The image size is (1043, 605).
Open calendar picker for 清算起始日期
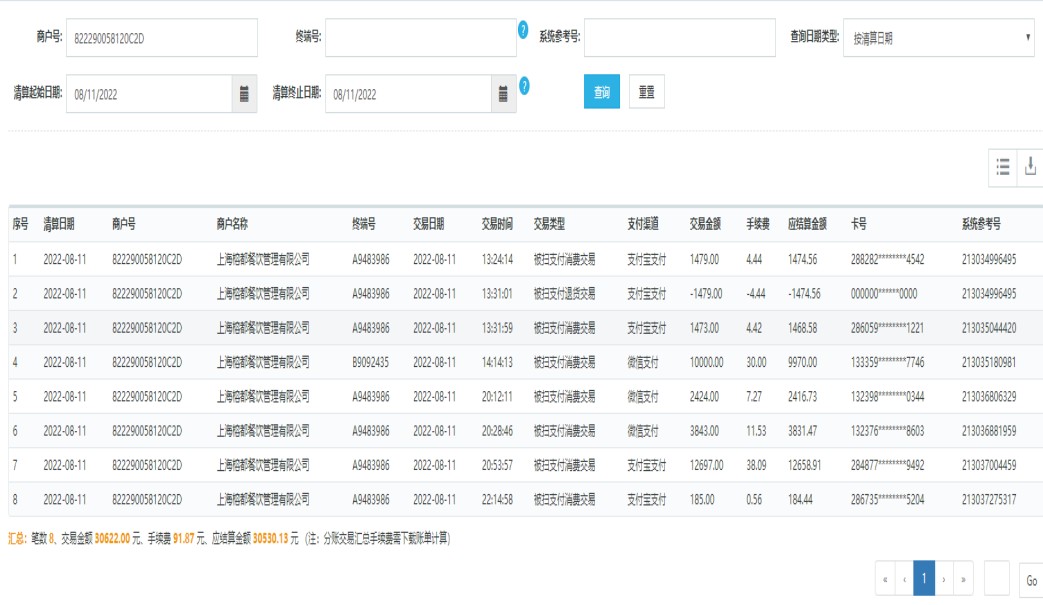[x=244, y=94]
